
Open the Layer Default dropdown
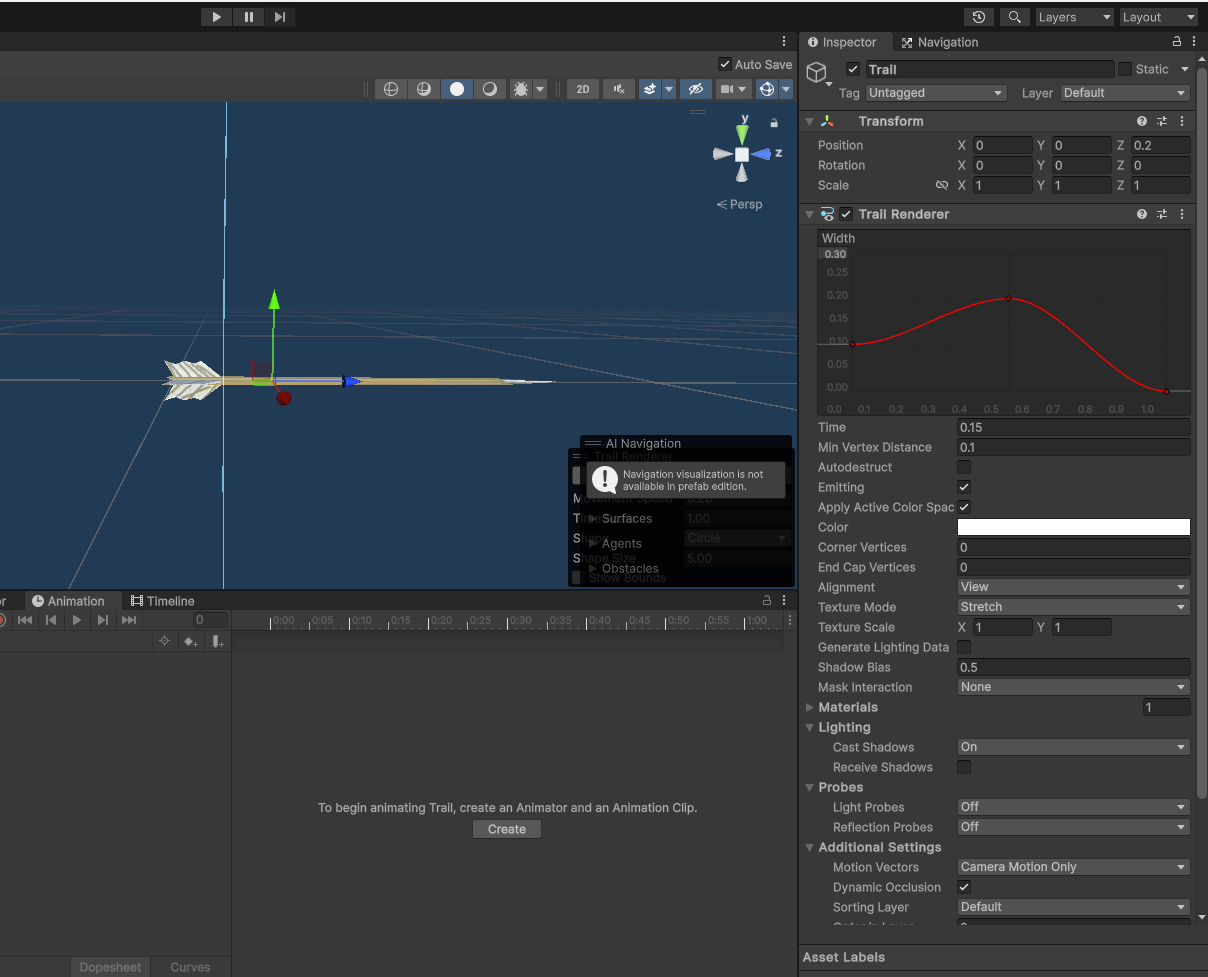pyautogui.click(x=1125, y=93)
